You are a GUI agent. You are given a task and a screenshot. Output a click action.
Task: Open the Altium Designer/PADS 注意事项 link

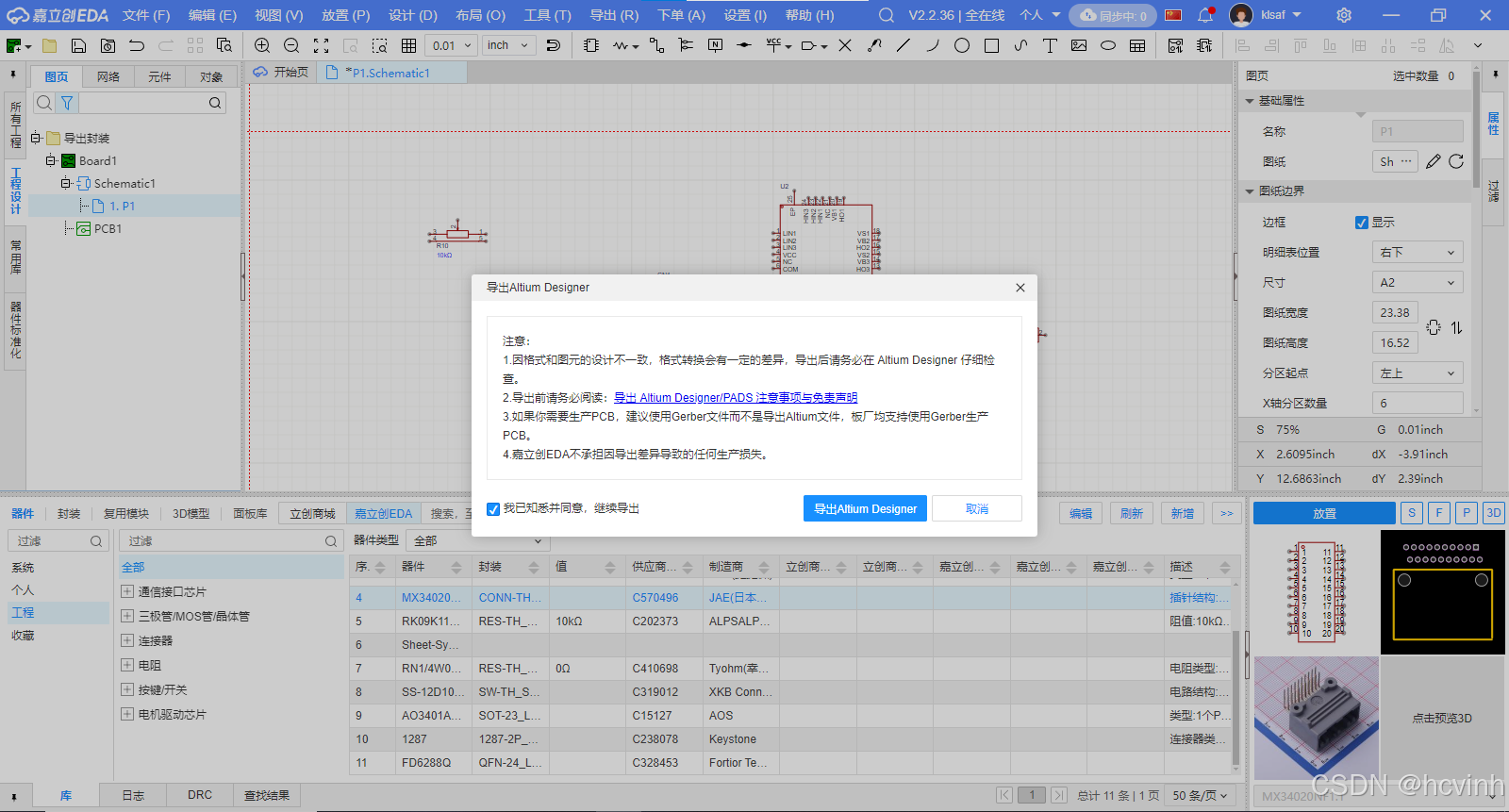point(736,398)
